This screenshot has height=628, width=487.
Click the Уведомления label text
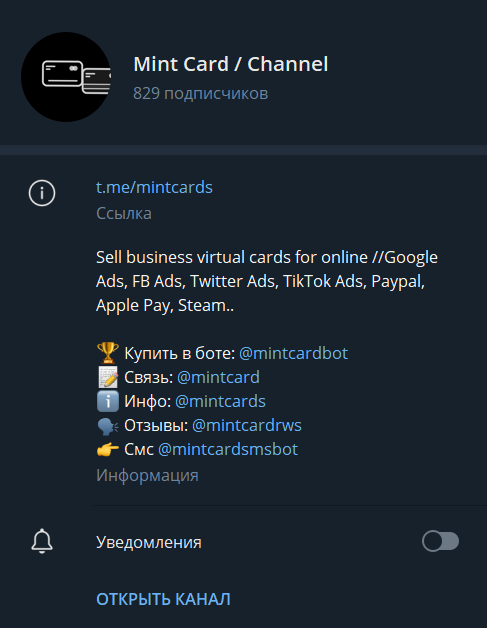(x=149, y=542)
